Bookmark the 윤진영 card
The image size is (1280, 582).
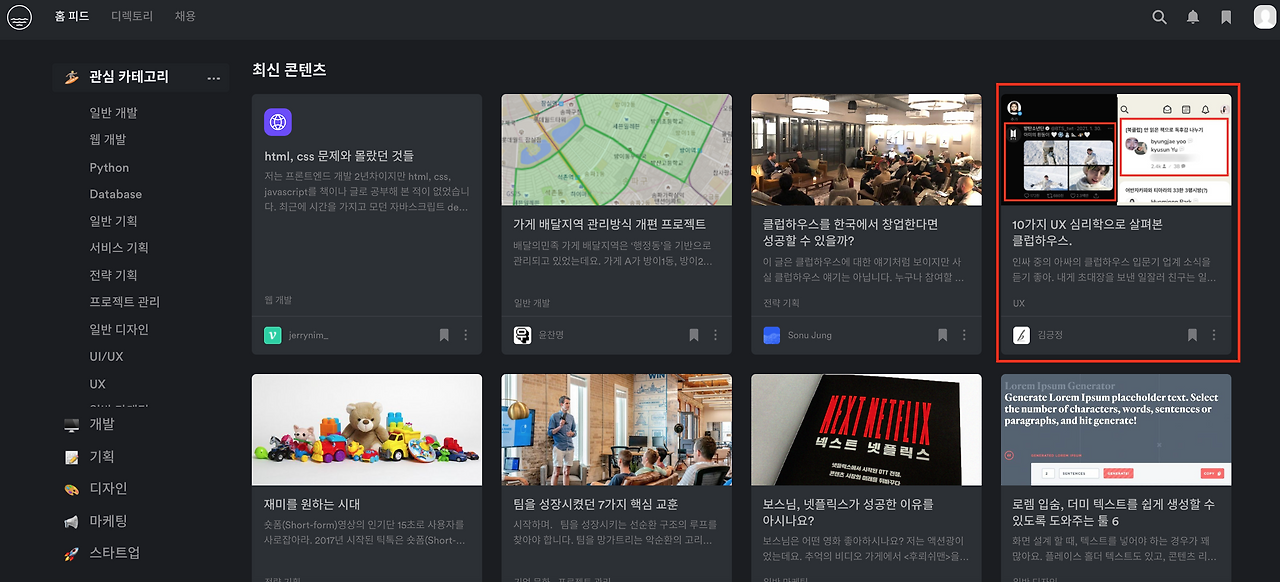coord(694,335)
